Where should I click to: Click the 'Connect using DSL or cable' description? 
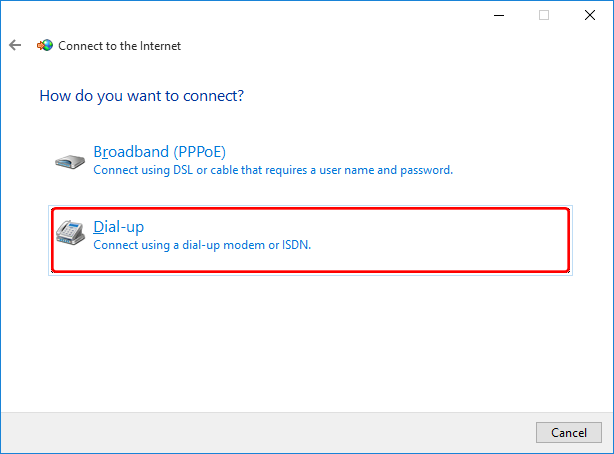tap(273, 170)
